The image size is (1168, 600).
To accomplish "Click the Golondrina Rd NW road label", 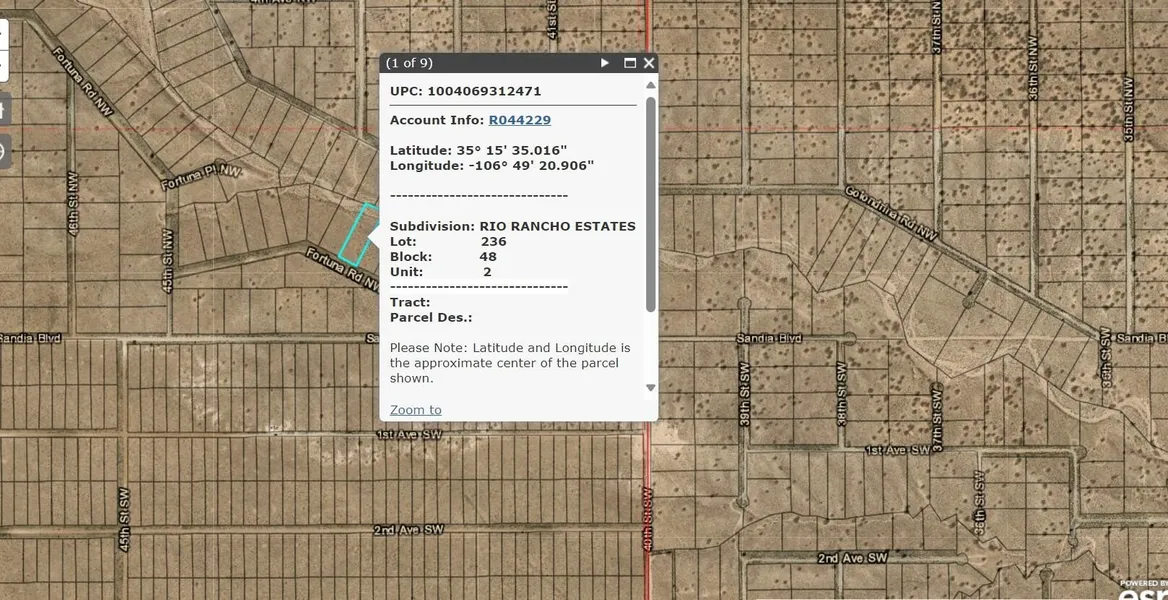I will (x=890, y=212).
